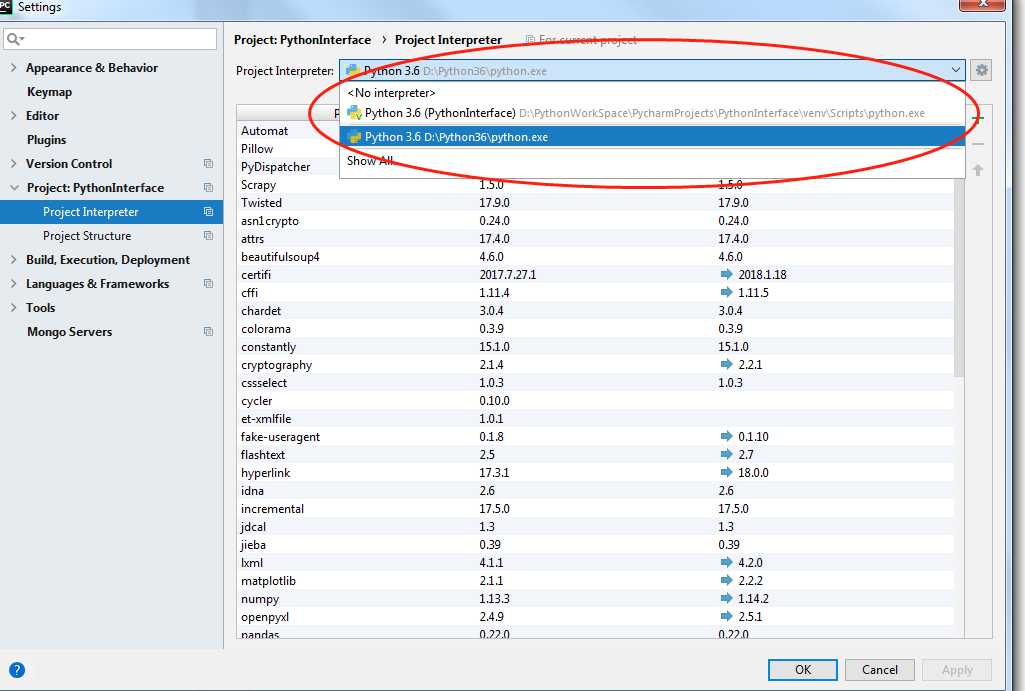1025x691 pixels.
Task: Click upgrade arrow icon for cryptography
Action: pos(726,364)
